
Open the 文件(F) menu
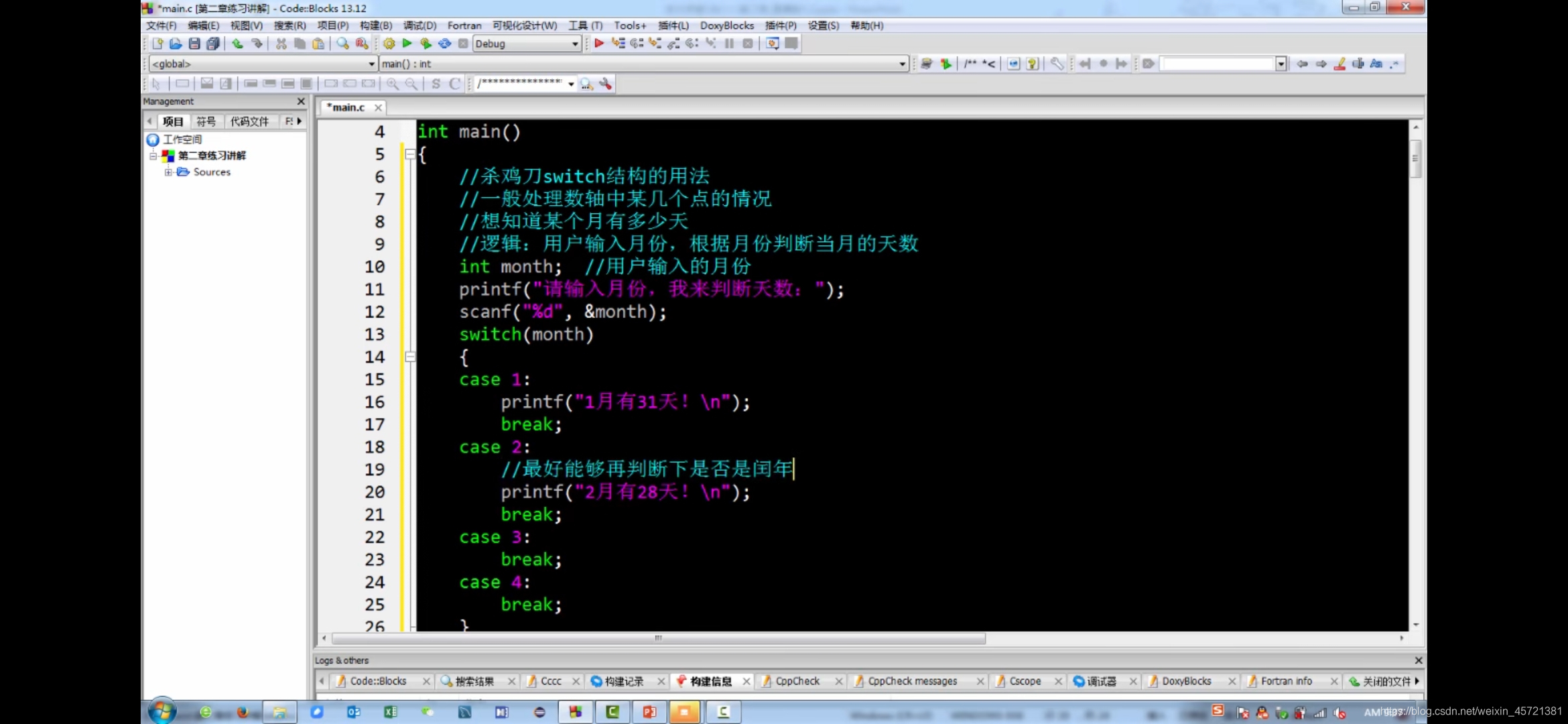click(161, 25)
